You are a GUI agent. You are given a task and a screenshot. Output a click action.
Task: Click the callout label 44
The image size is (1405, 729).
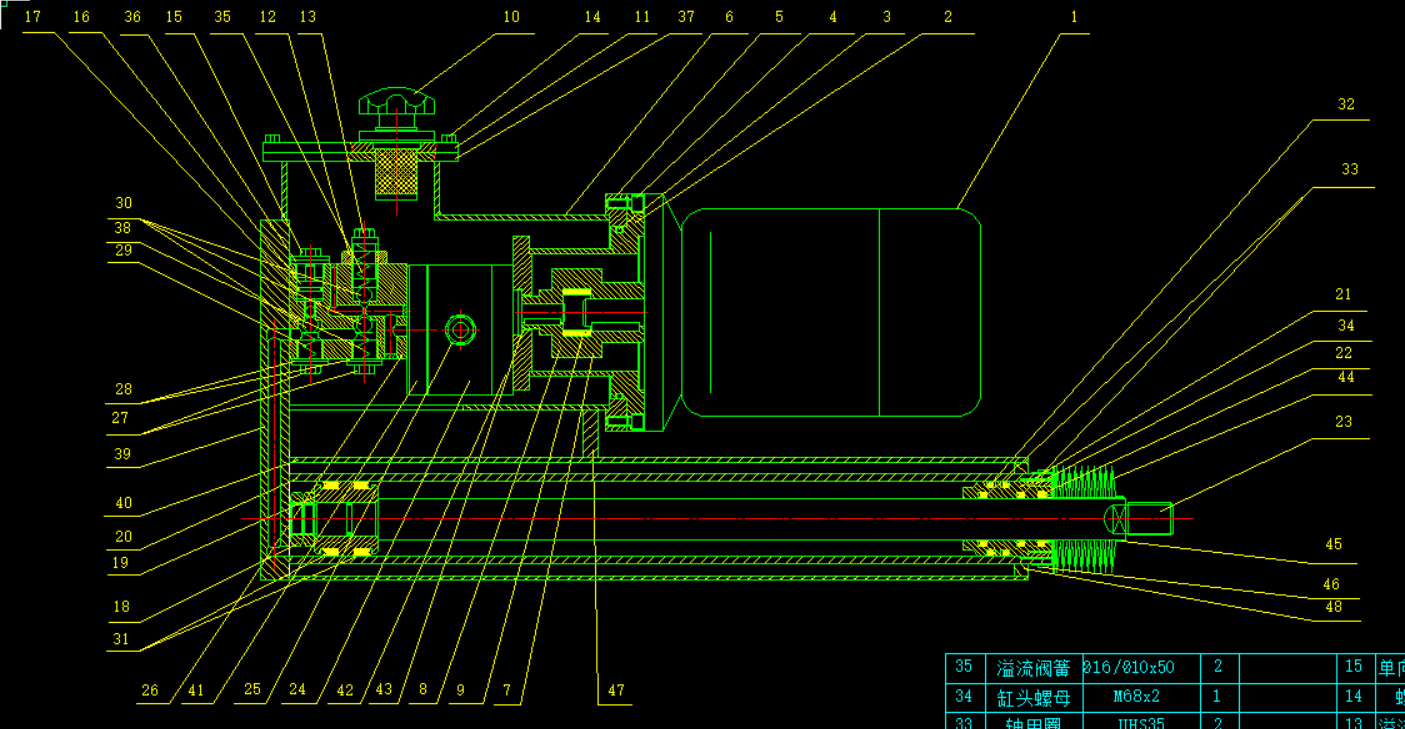pyautogui.click(x=1346, y=377)
